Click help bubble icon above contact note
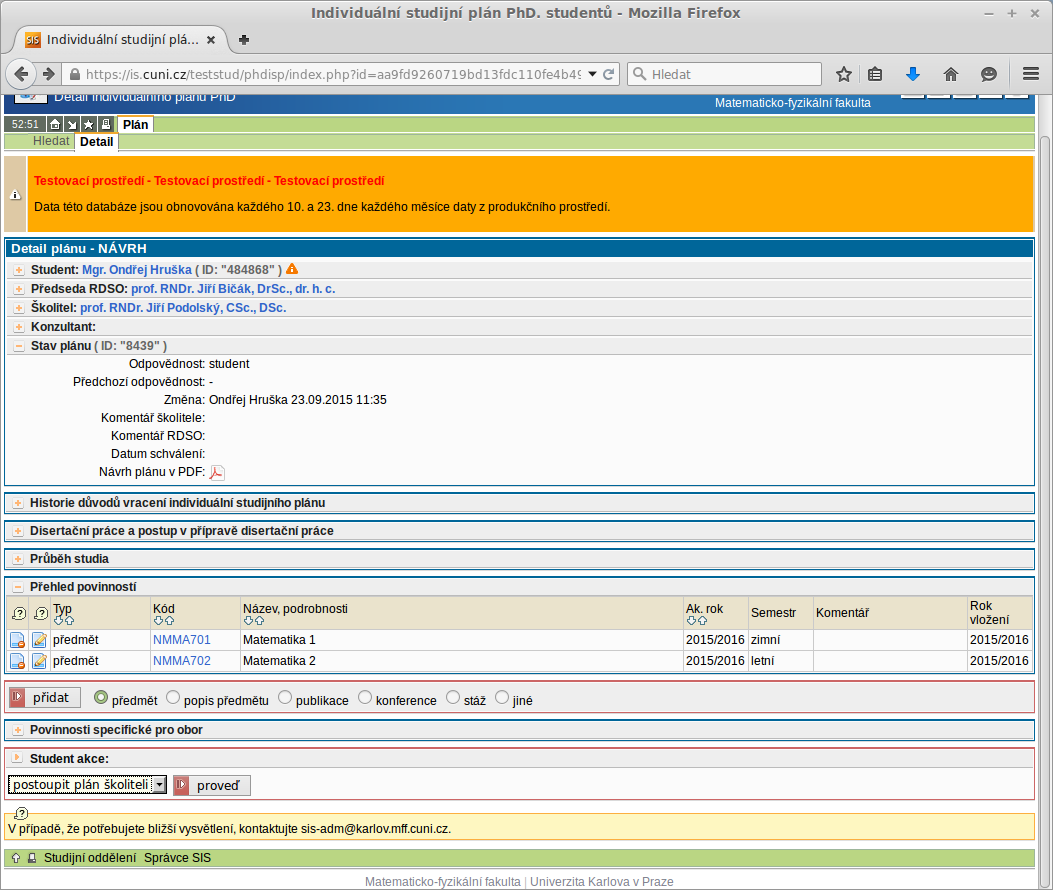This screenshot has width=1053, height=890. pos(21,813)
